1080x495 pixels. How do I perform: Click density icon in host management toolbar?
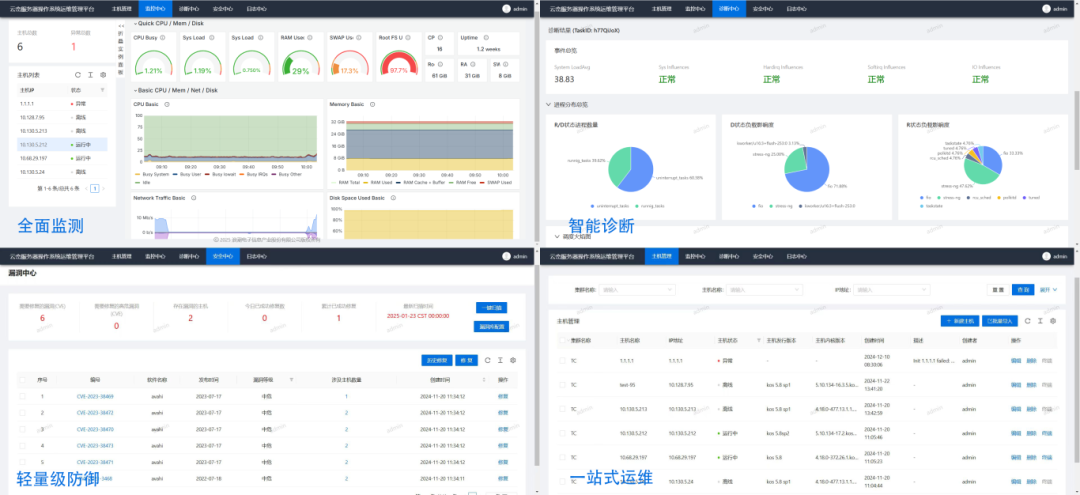[1041, 321]
